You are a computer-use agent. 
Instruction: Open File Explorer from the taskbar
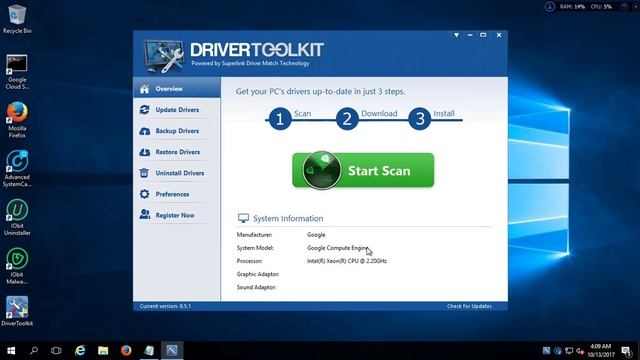[103, 351]
